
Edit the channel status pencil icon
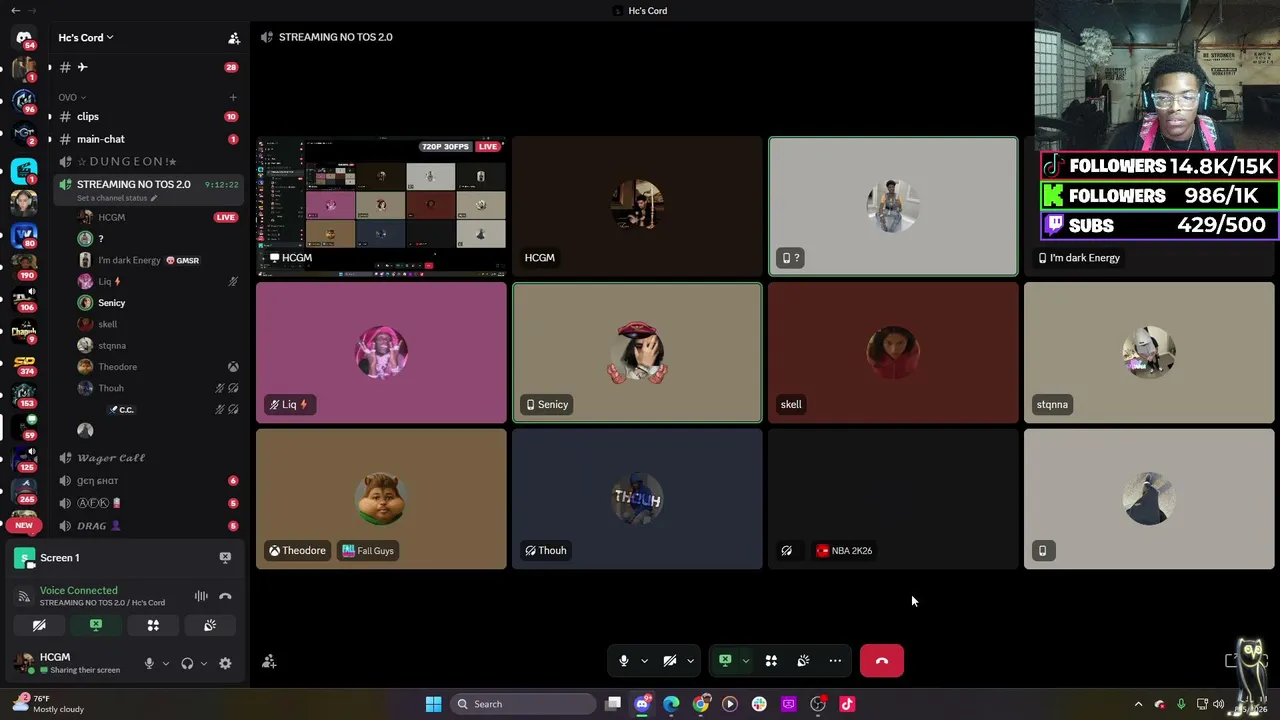click(x=154, y=198)
